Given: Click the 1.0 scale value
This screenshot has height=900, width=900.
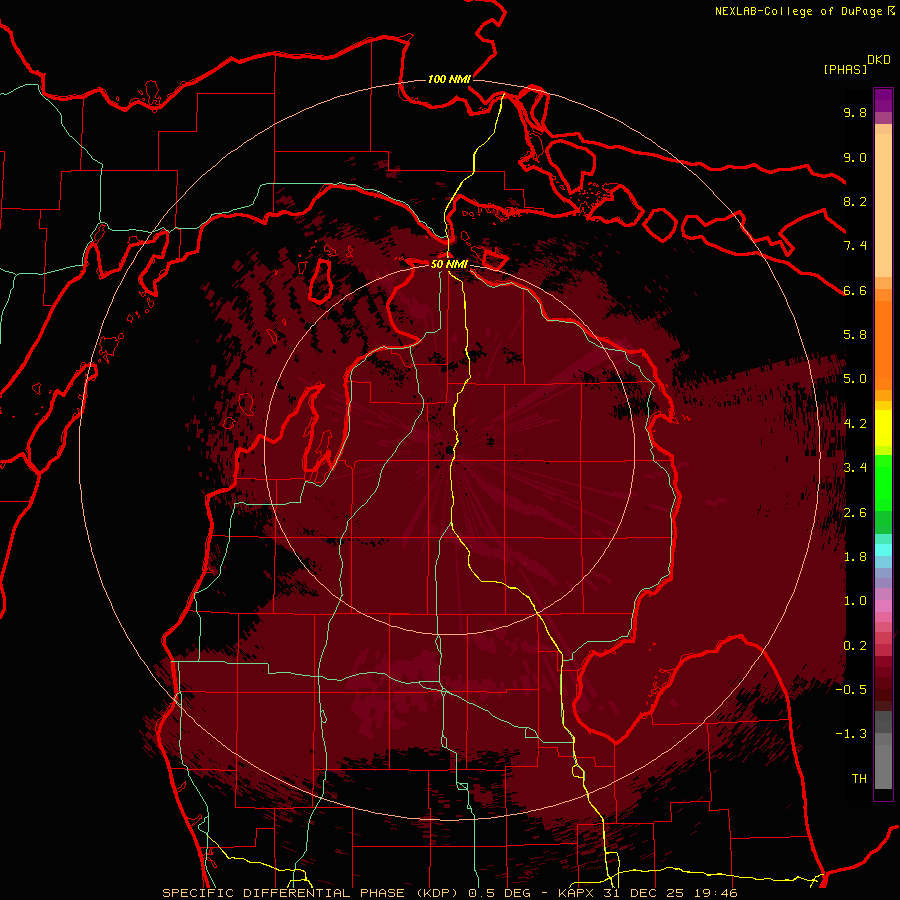Looking at the screenshot, I should pos(855,601).
